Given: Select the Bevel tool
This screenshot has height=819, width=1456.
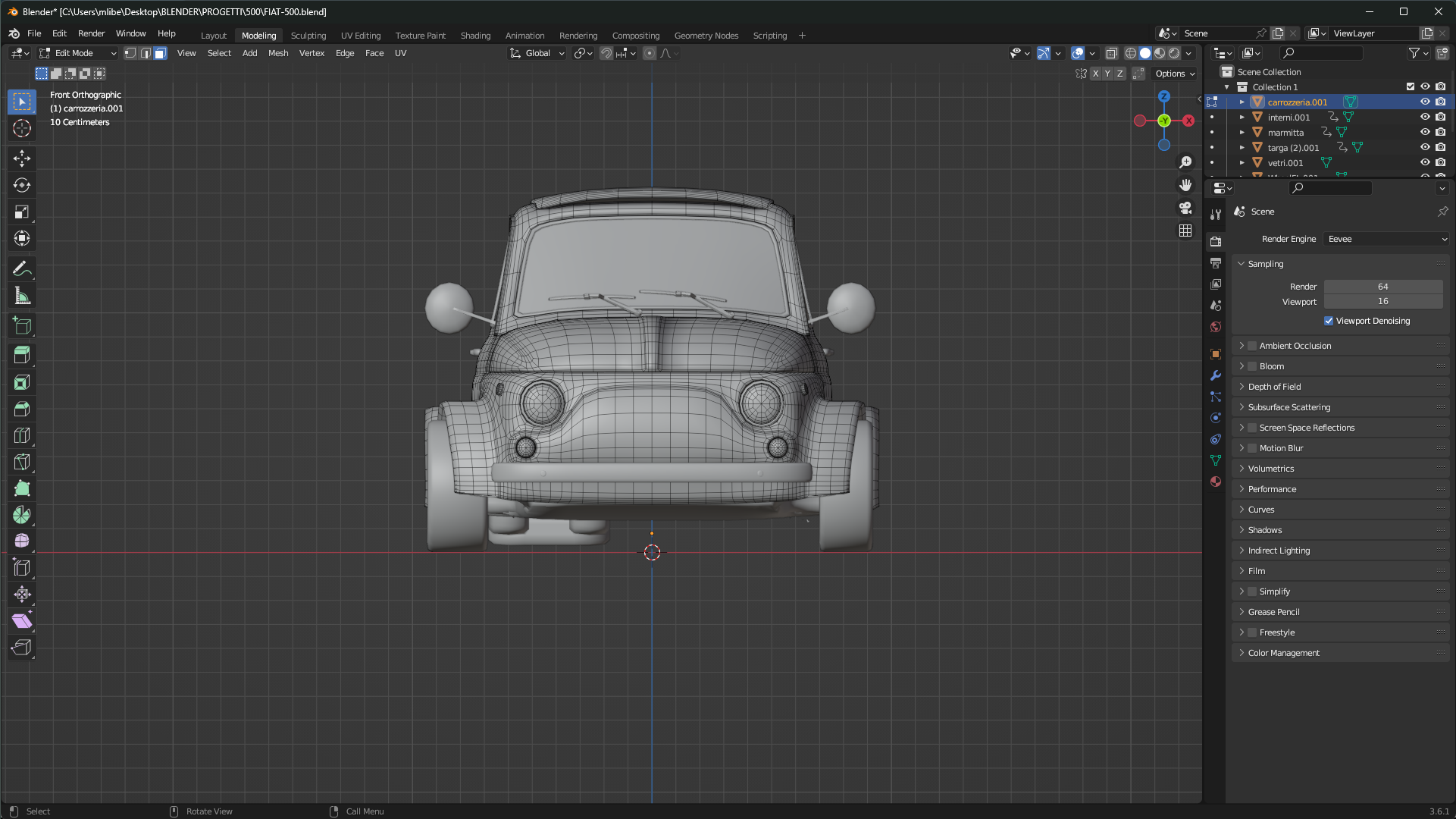Looking at the screenshot, I should pos(22,409).
